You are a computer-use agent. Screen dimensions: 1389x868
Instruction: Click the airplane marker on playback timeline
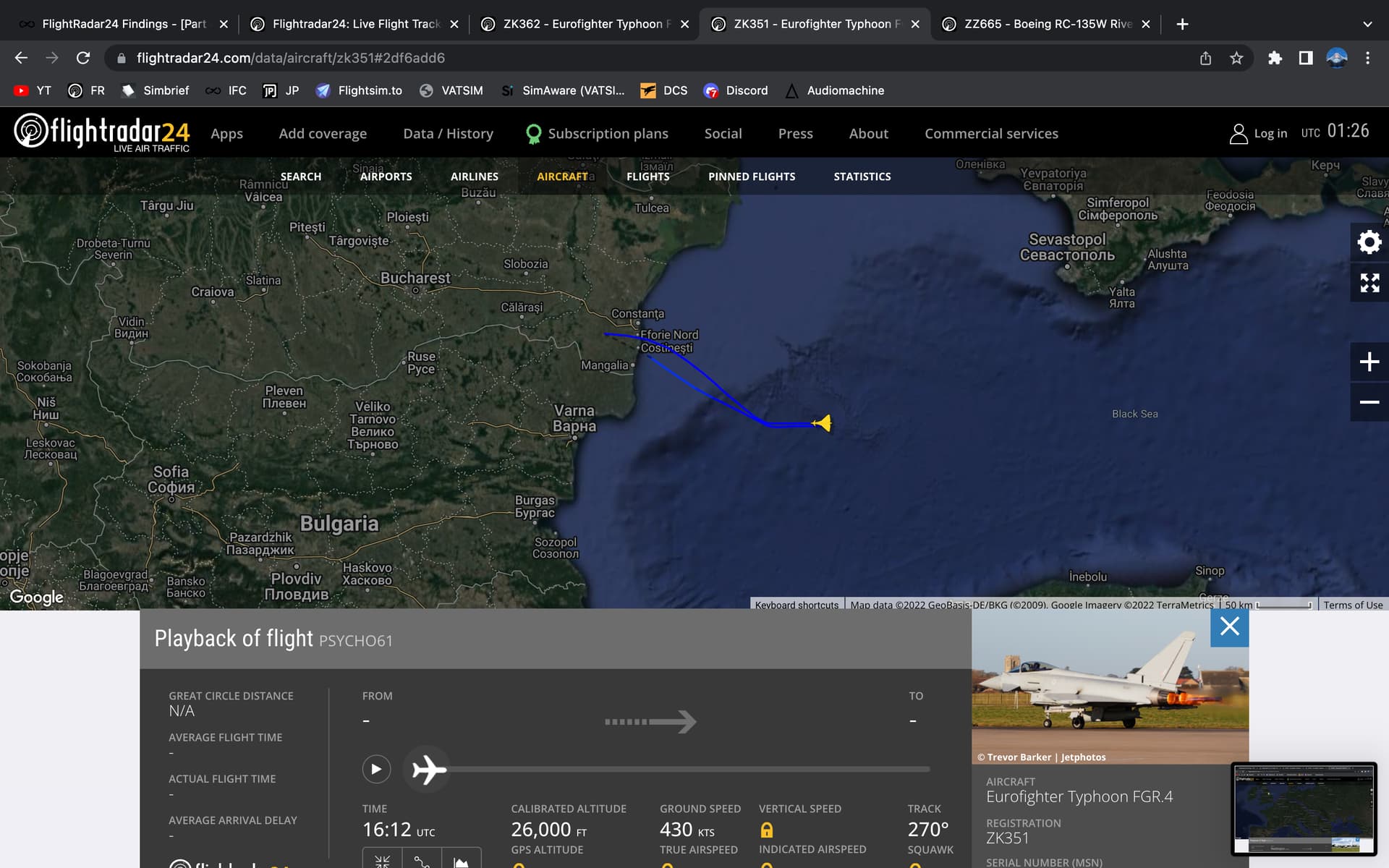tap(428, 770)
